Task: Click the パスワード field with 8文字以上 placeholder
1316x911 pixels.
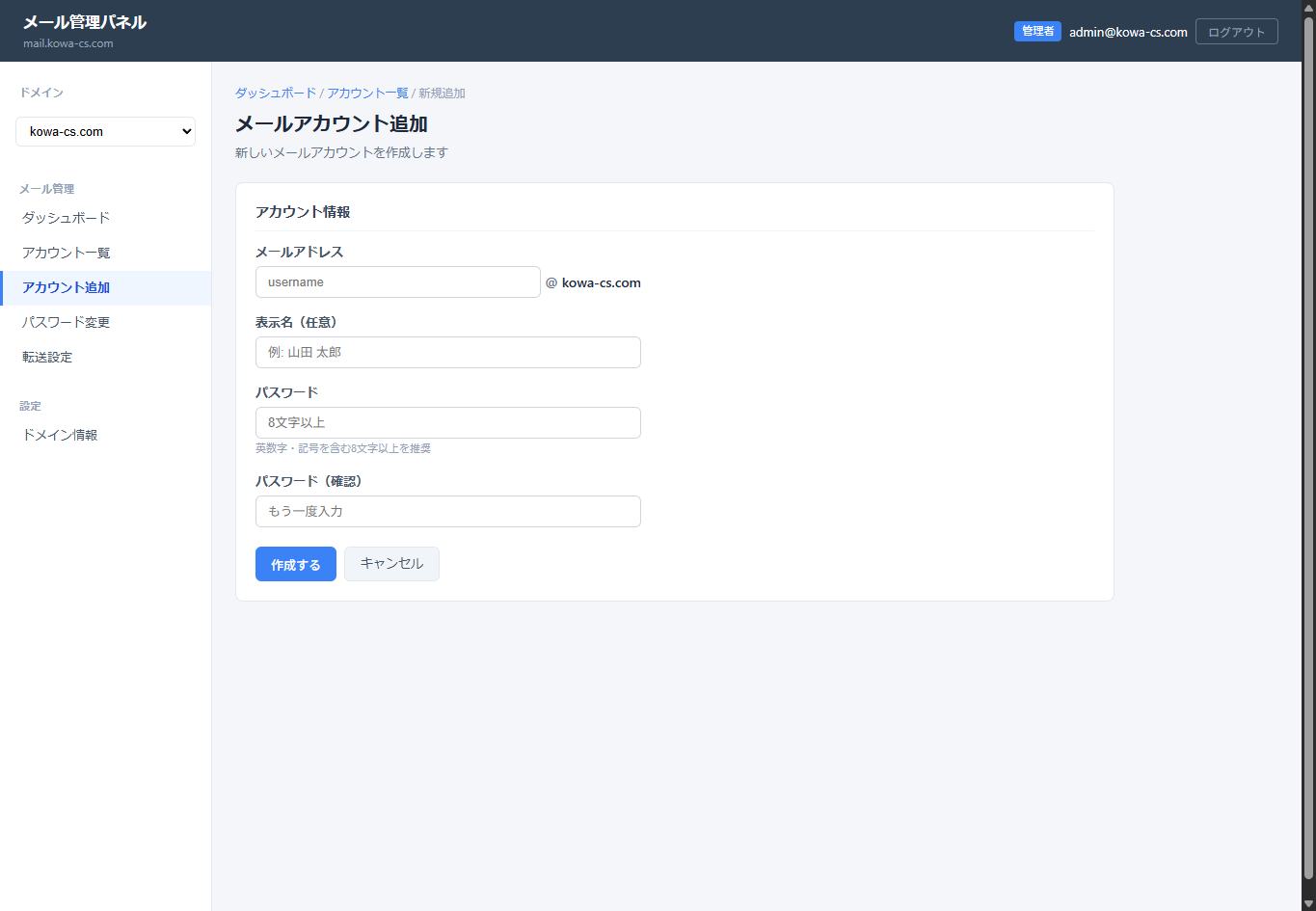Action: [447, 423]
